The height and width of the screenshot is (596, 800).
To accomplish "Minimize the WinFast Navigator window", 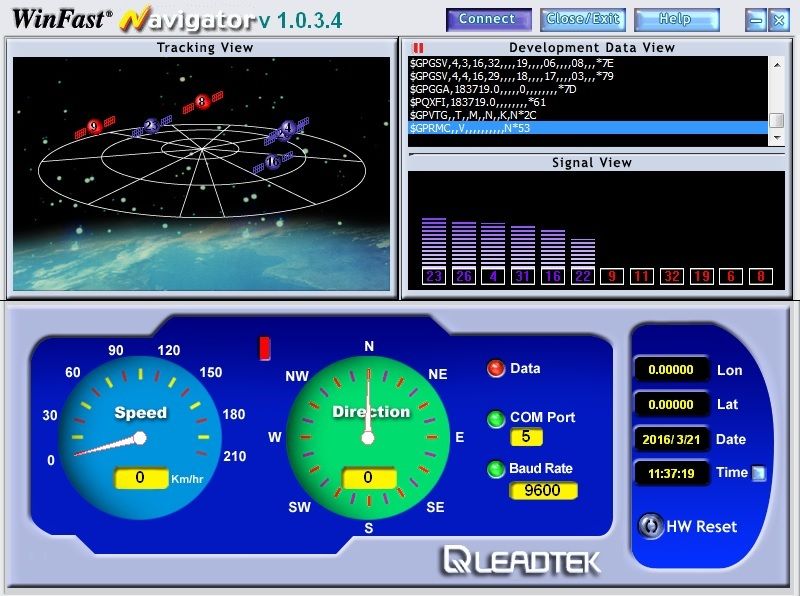I will 756,20.
